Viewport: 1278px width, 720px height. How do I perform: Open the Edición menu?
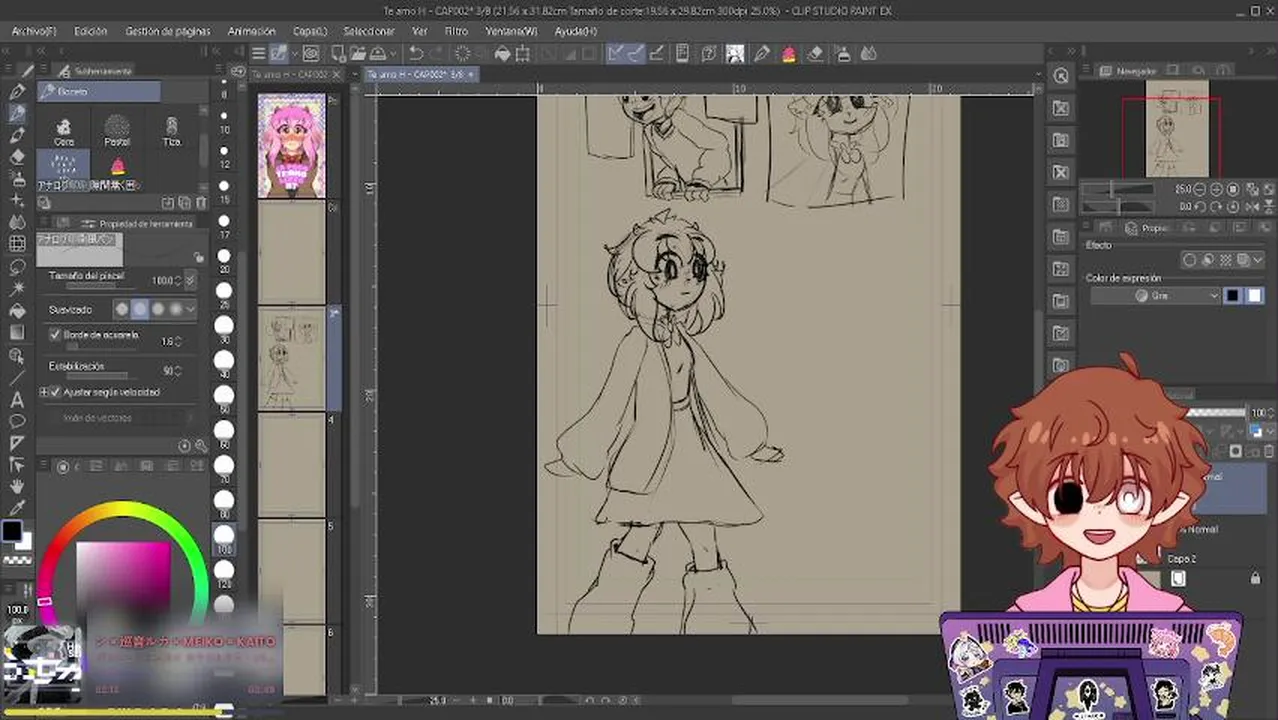pyautogui.click(x=91, y=31)
